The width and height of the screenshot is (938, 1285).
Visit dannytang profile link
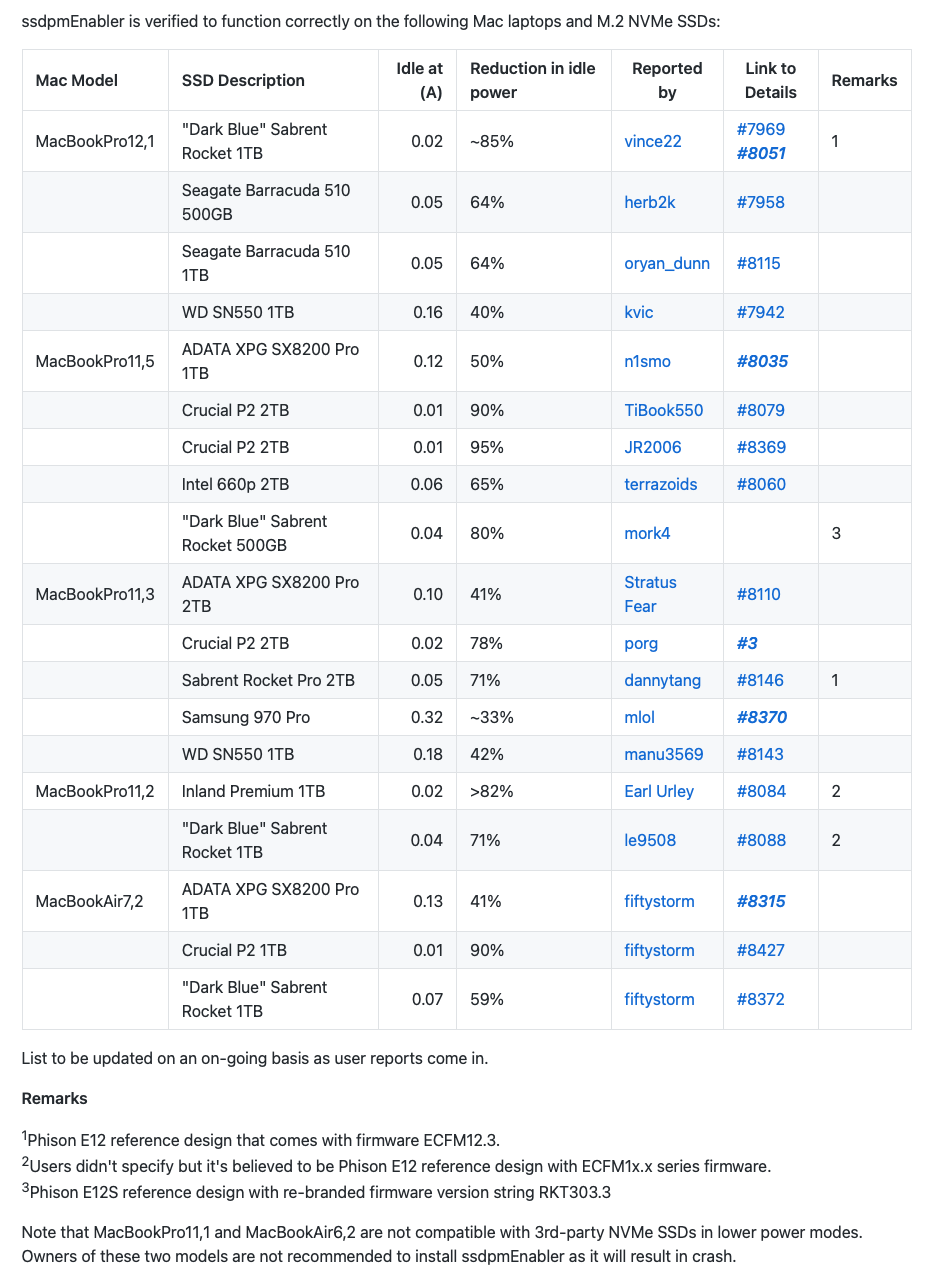click(x=663, y=680)
